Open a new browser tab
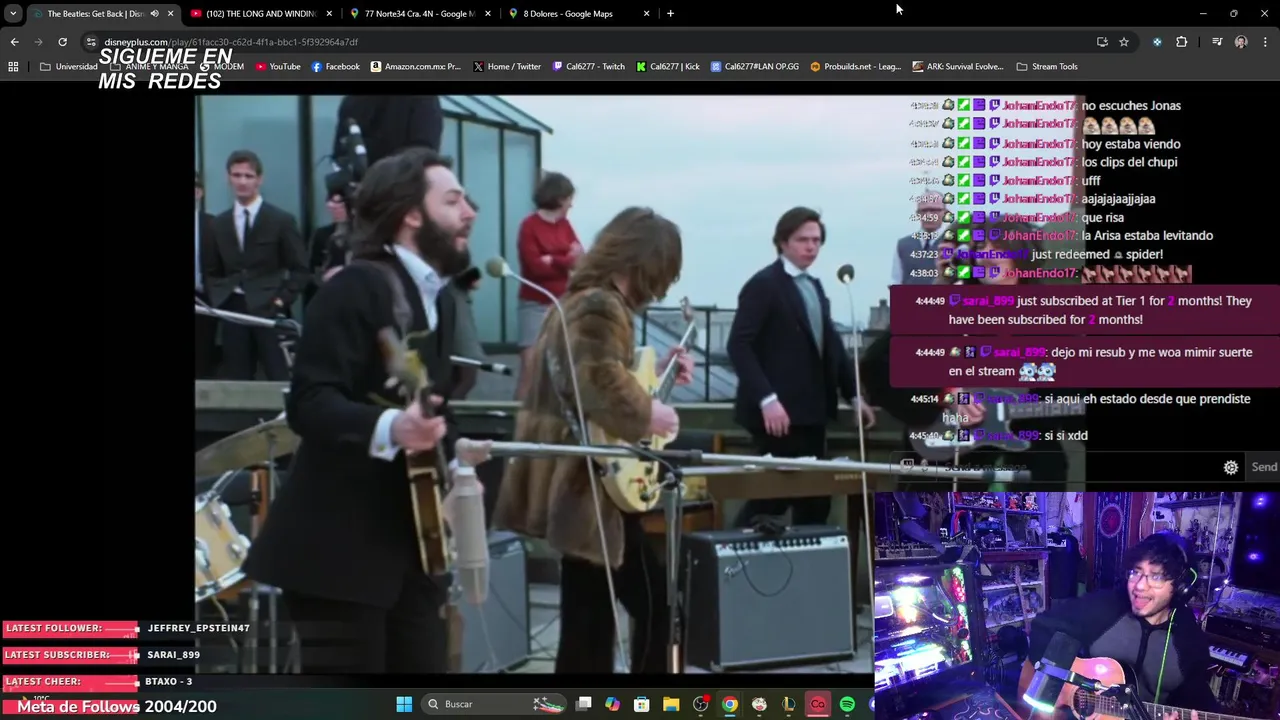 pyautogui.click(x=670, y=14)
